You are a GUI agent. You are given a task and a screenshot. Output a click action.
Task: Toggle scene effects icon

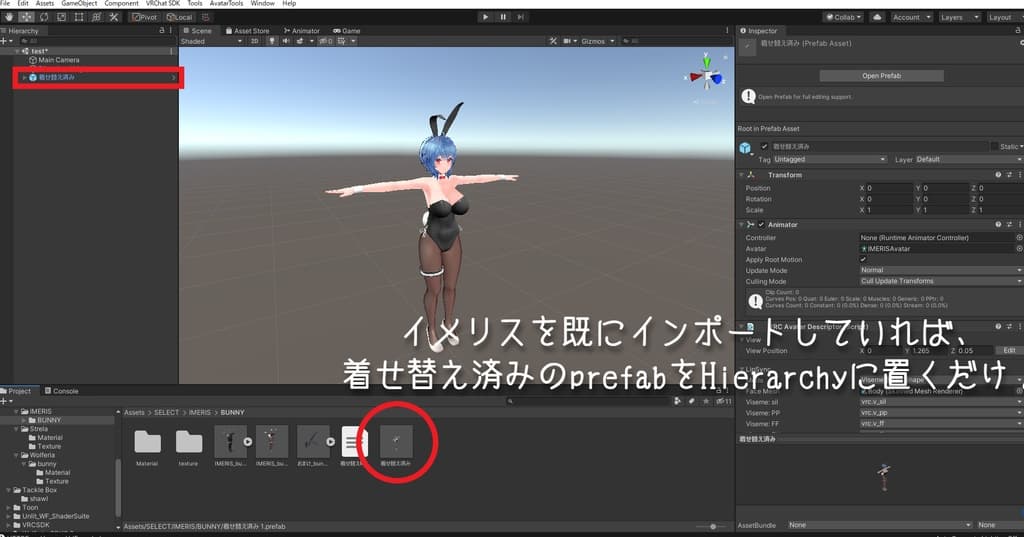(300, 41)
